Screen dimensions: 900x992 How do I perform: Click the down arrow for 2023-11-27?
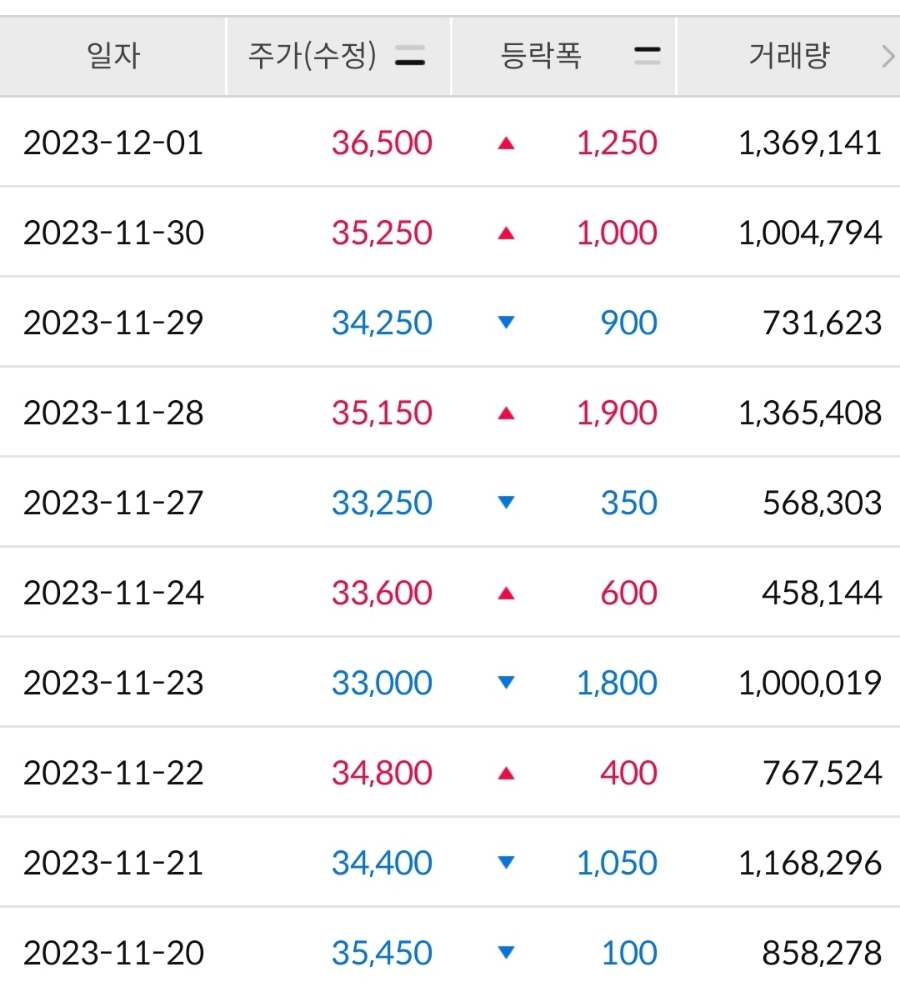506,502
